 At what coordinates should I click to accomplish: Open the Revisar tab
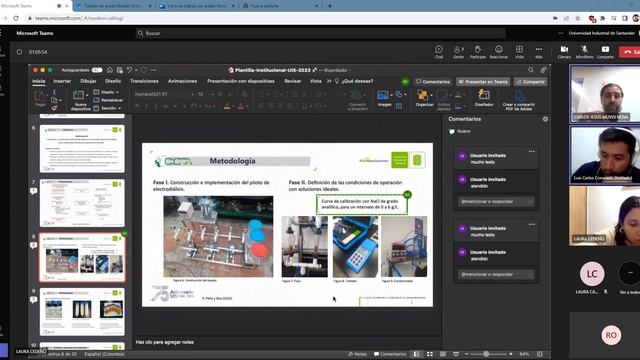pyautogui.click(x=293, y=81)
